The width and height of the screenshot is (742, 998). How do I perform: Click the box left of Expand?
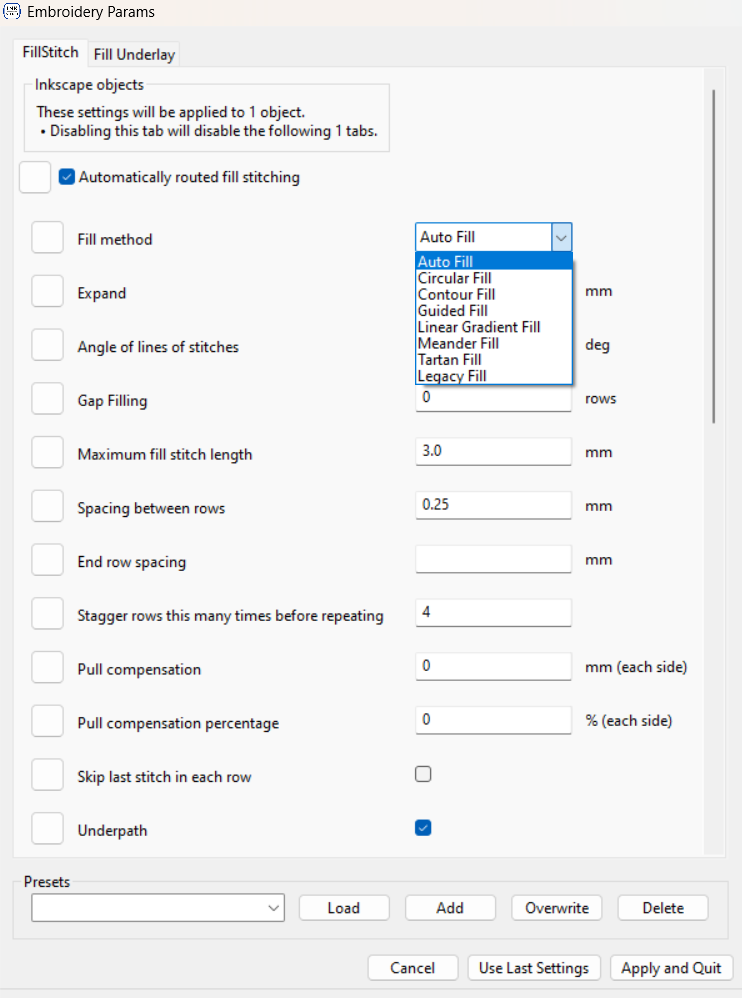click(x=47, y=292)
